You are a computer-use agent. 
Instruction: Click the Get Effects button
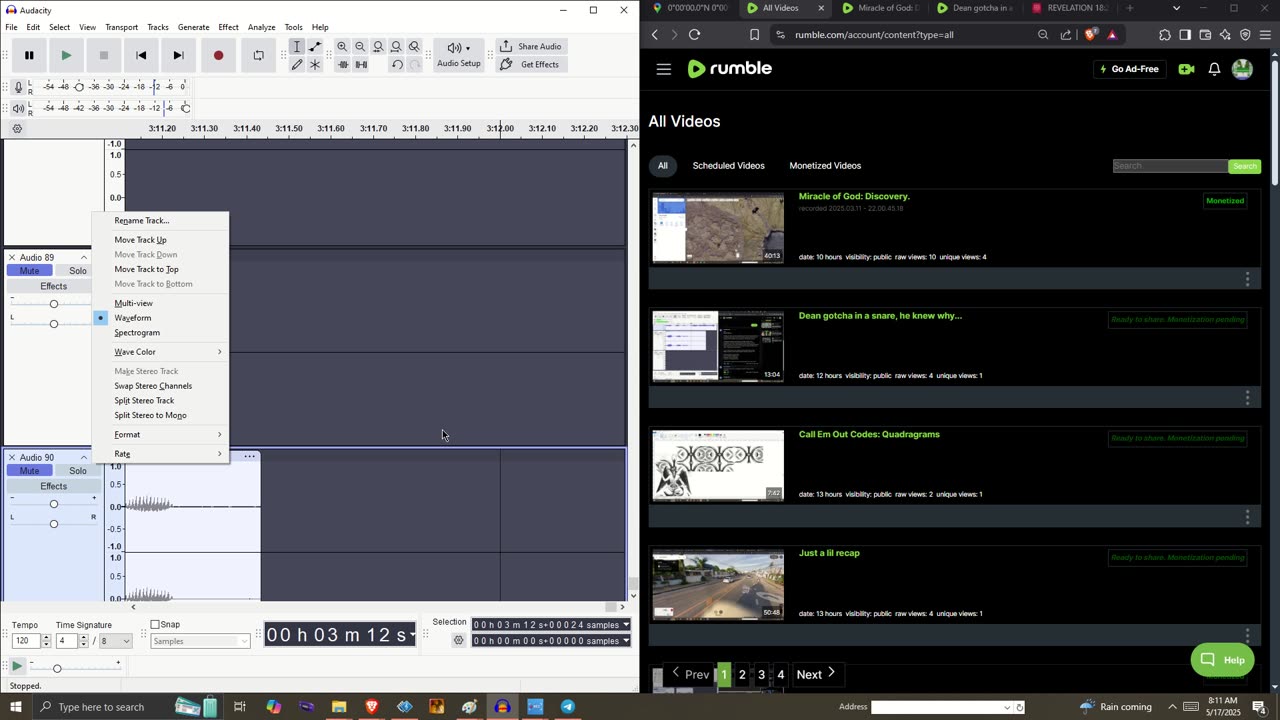coord(530,64)
